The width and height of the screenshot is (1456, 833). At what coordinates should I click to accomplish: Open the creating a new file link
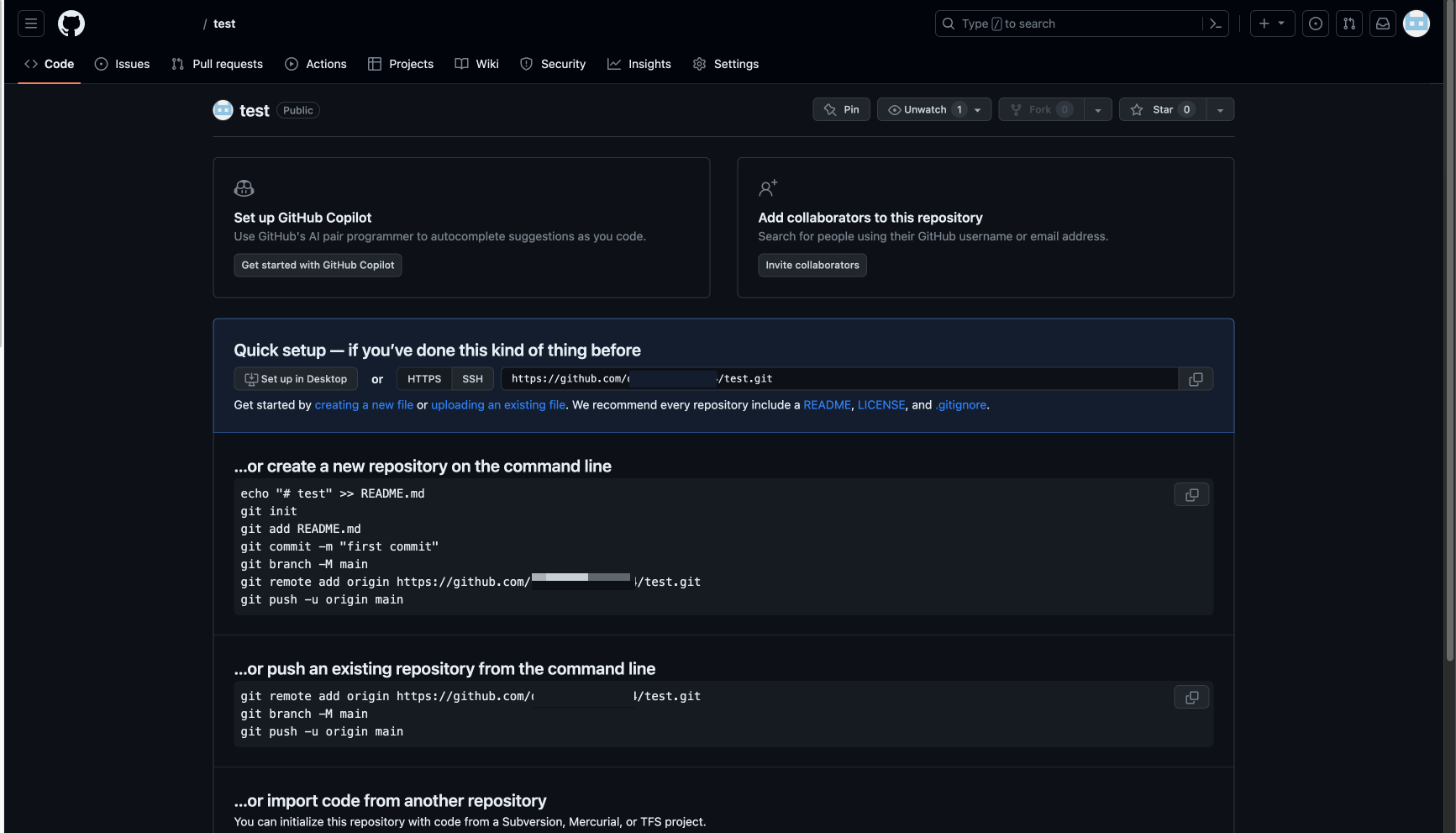[x=364, y=405]
